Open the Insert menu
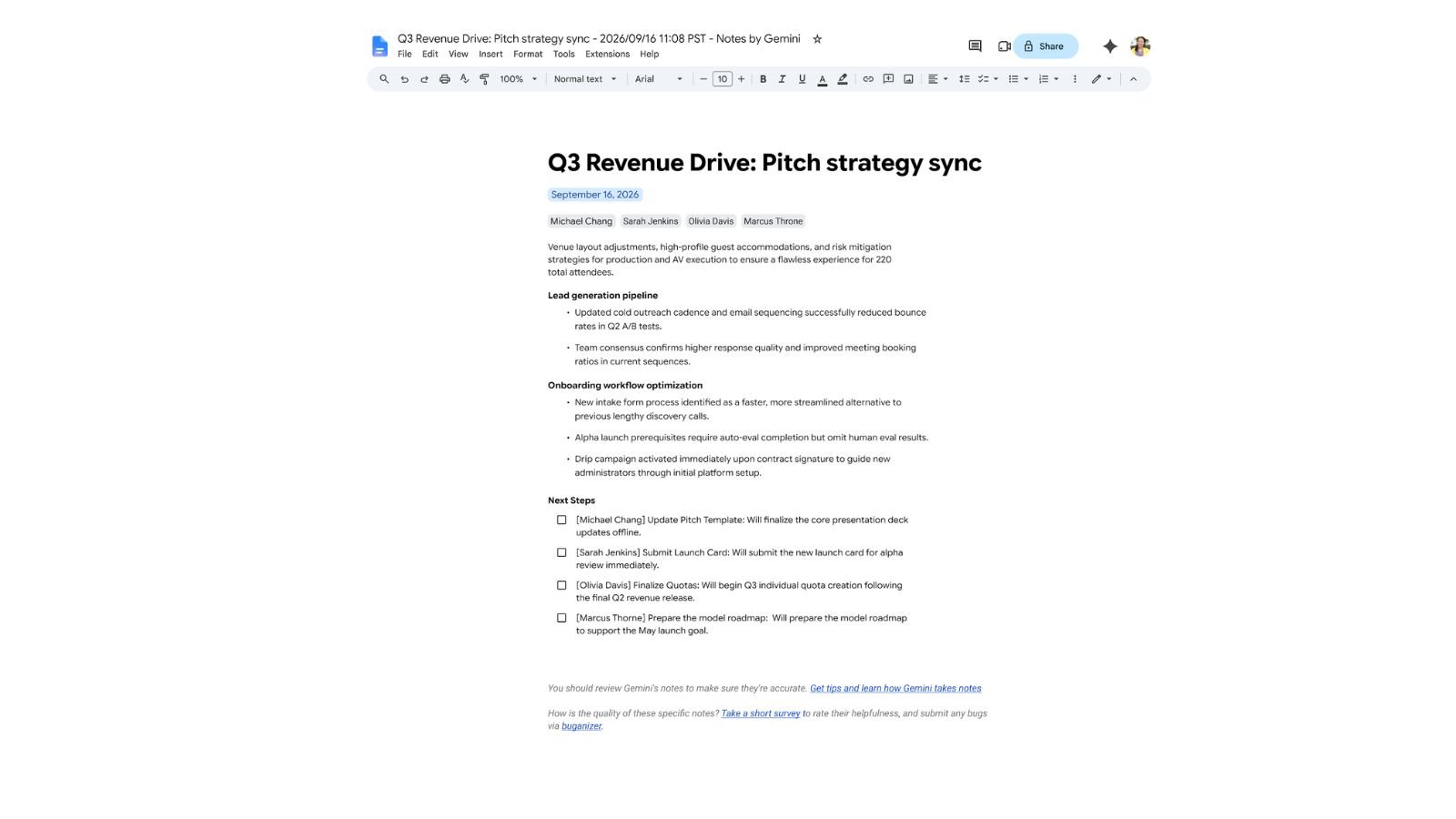Viewport: 1456px width, 819px height. point(490,55)
